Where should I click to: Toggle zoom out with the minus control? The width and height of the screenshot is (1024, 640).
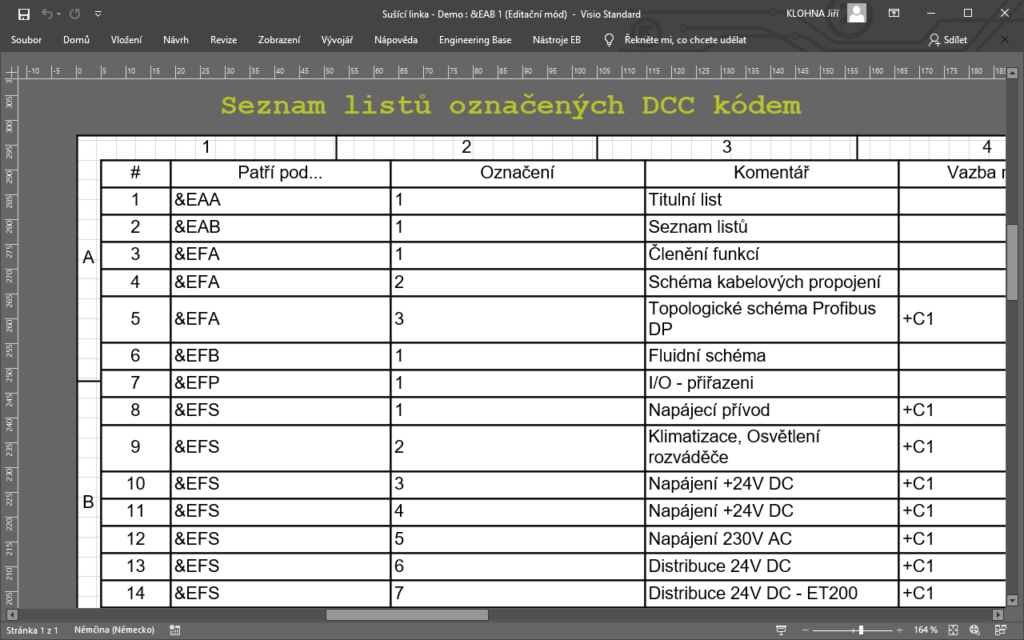pyautogui.click(x=804, y=629)
